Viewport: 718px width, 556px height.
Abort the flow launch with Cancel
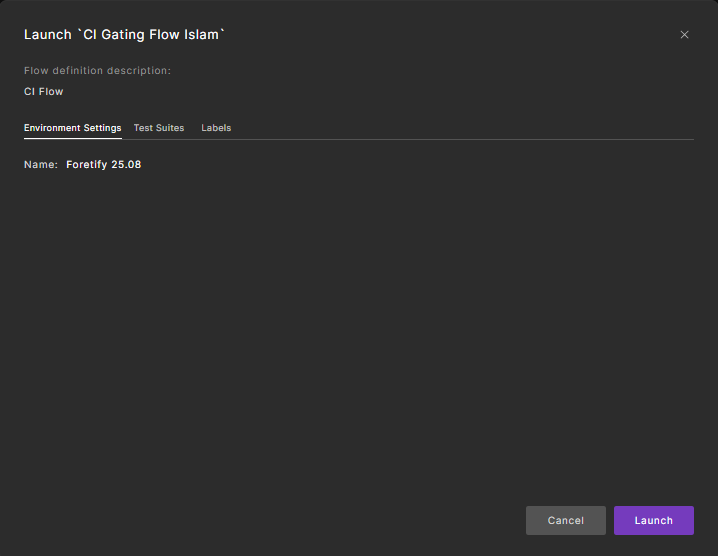pos(565,520)
